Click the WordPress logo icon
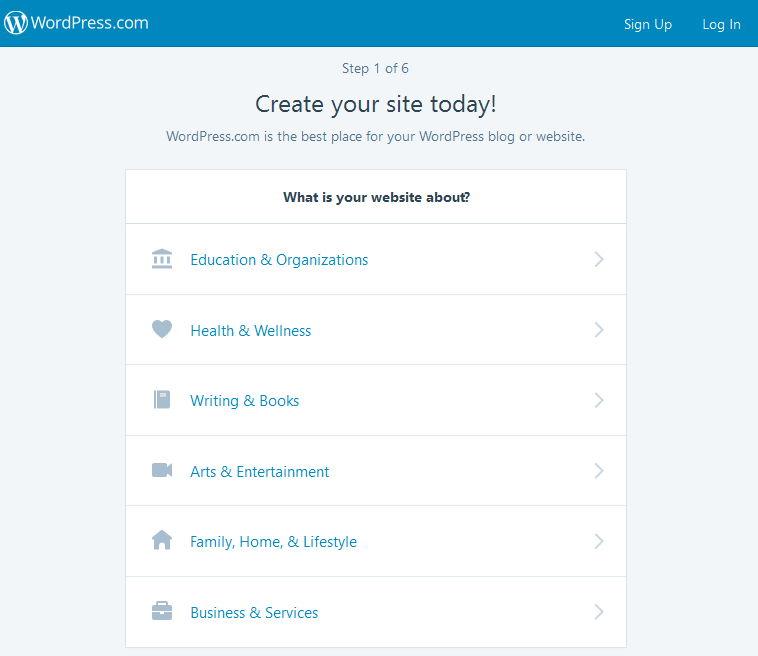 click(16, 23)
